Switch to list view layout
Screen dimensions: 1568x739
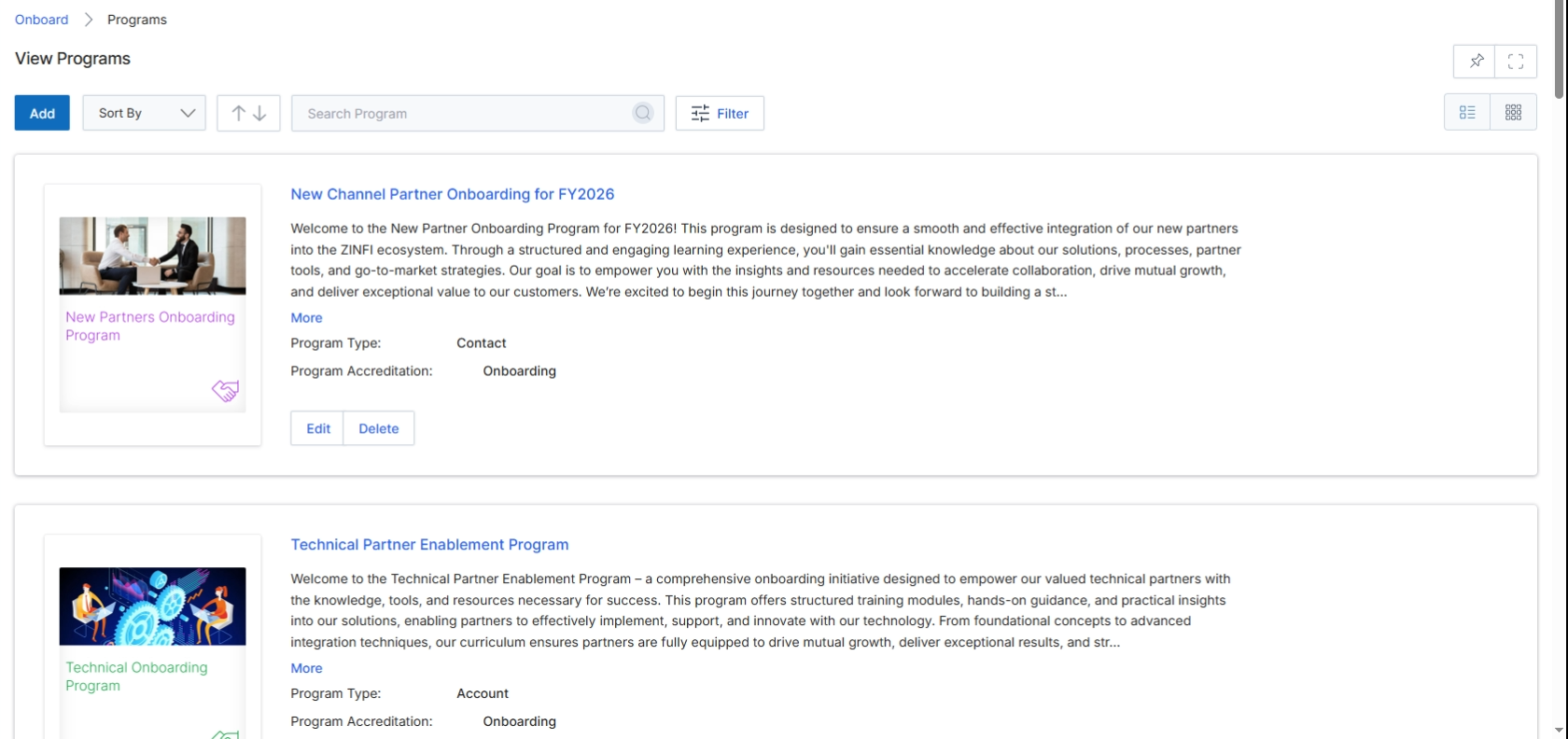point(1467,112)
